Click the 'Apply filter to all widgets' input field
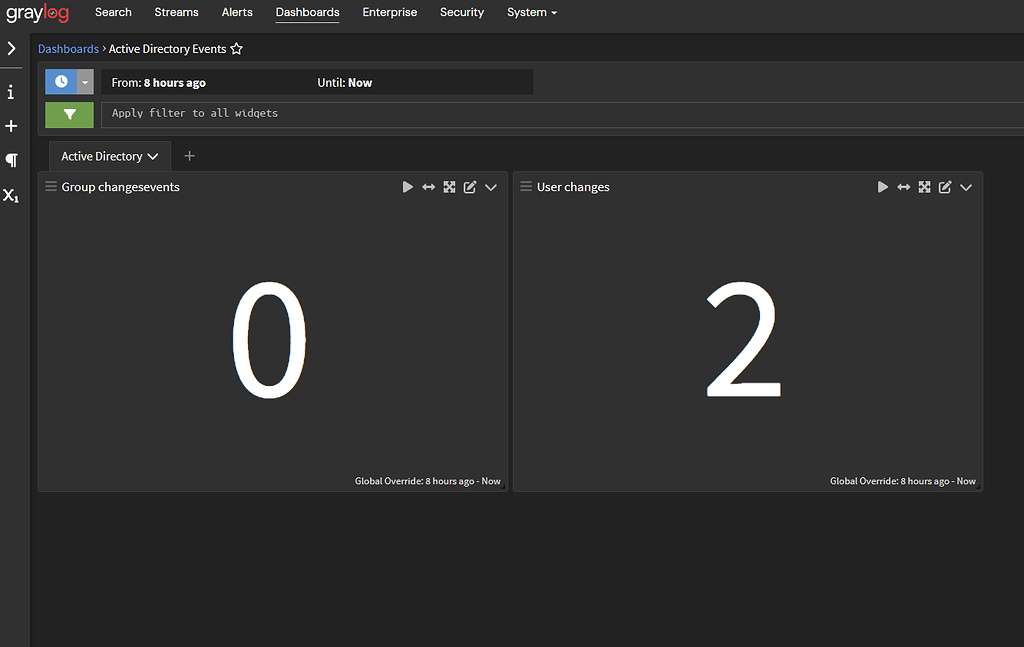The width and height of the screenshot is (1024, 647). pyautogui.click(x=300, y=113)
